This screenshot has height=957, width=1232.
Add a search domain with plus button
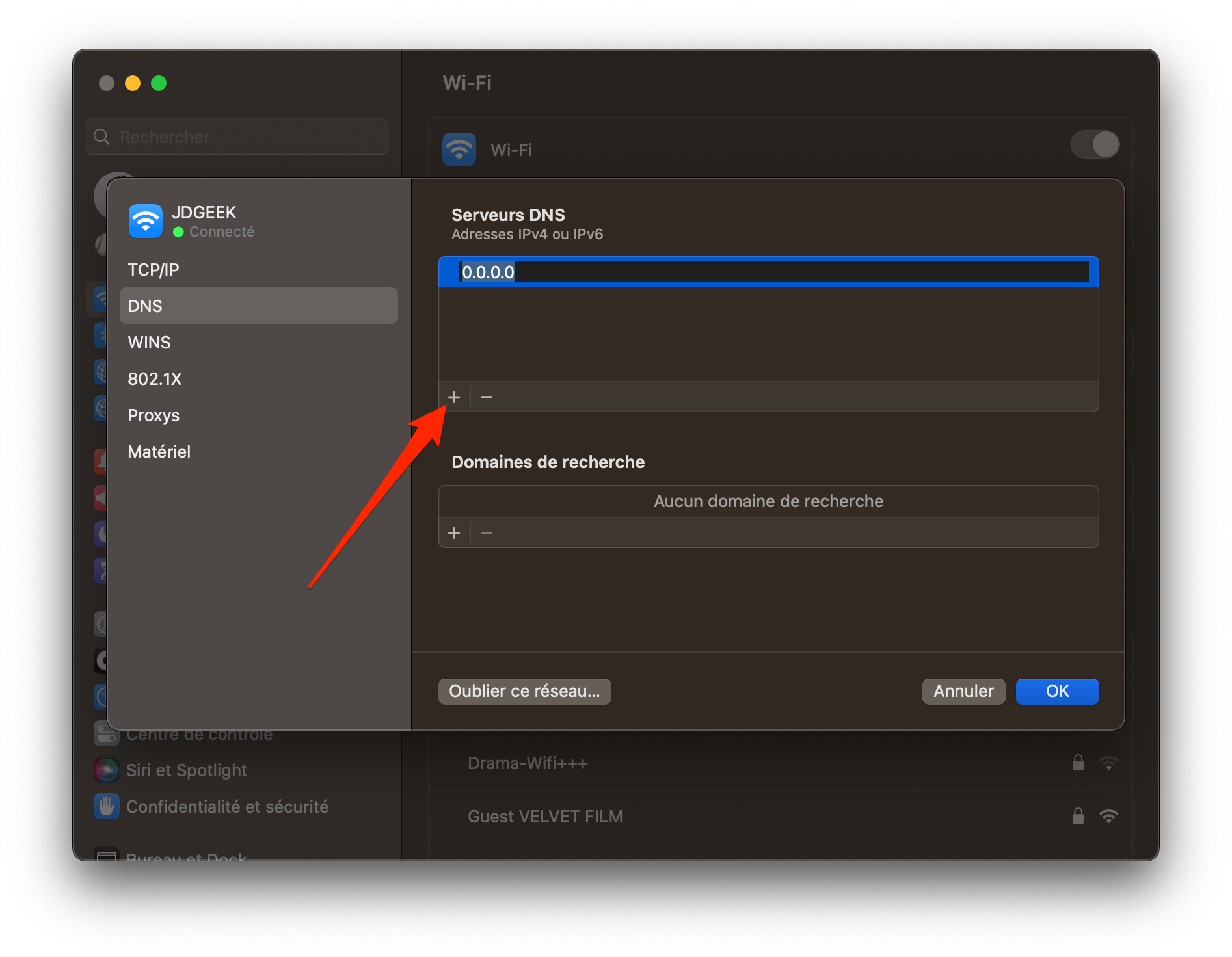point(454,533)
